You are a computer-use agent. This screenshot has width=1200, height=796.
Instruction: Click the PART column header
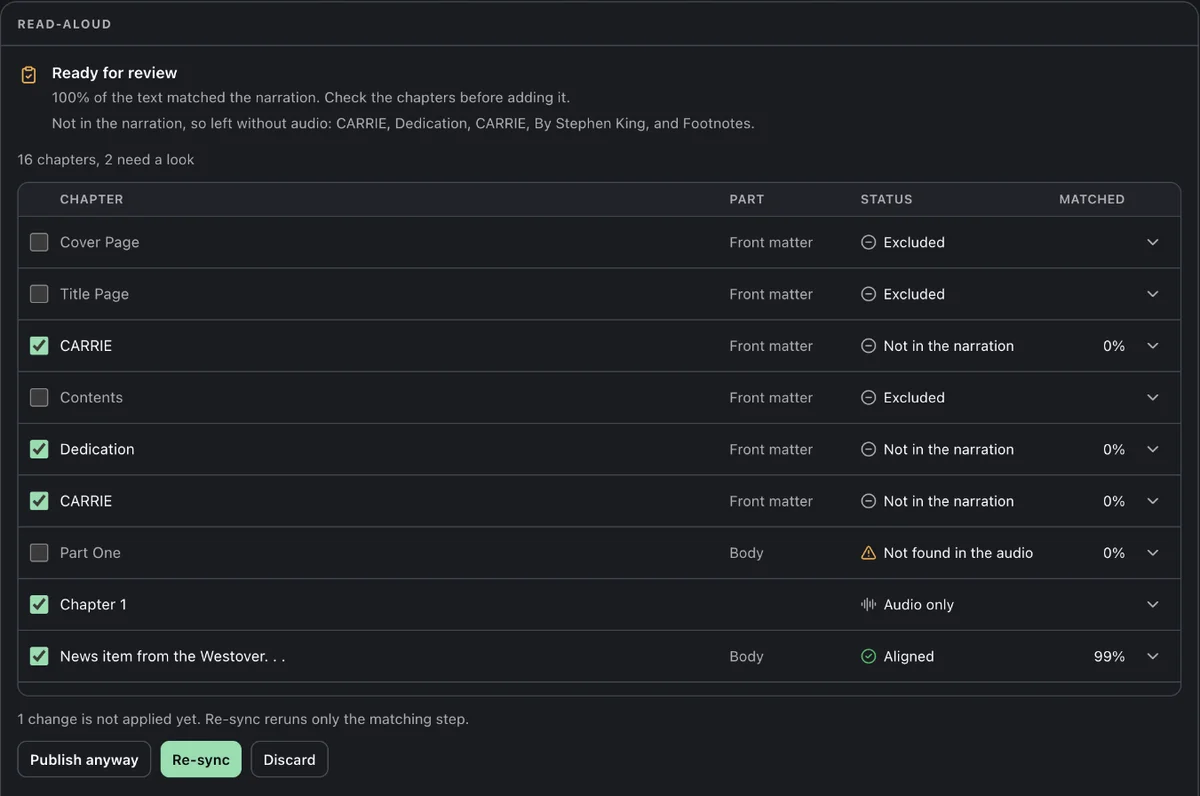747,199
